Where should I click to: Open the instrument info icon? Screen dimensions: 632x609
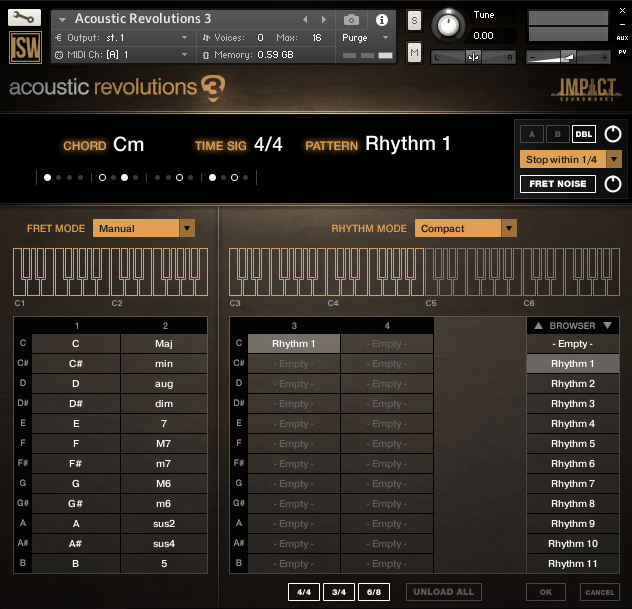tap(381, 19)
